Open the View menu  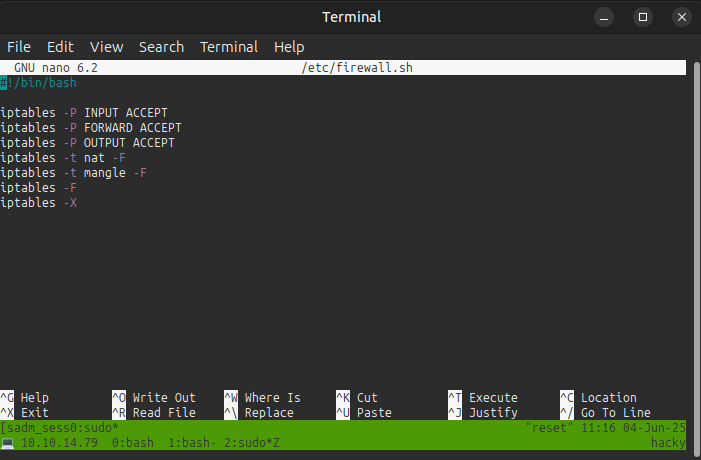point(106,47)
